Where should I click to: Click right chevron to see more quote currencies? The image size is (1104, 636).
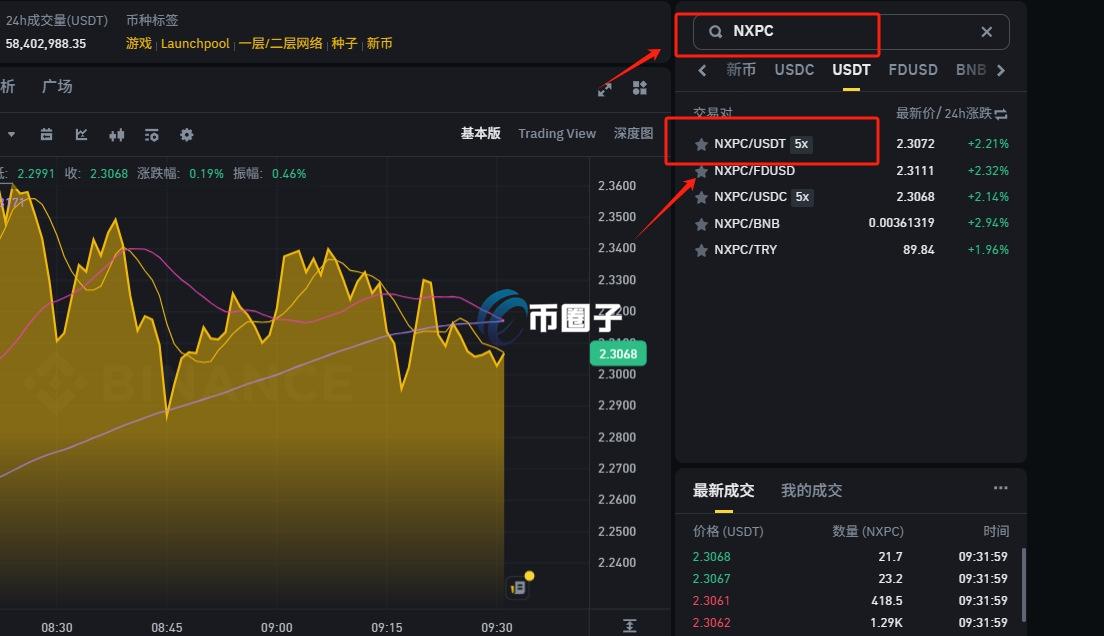1000,70
